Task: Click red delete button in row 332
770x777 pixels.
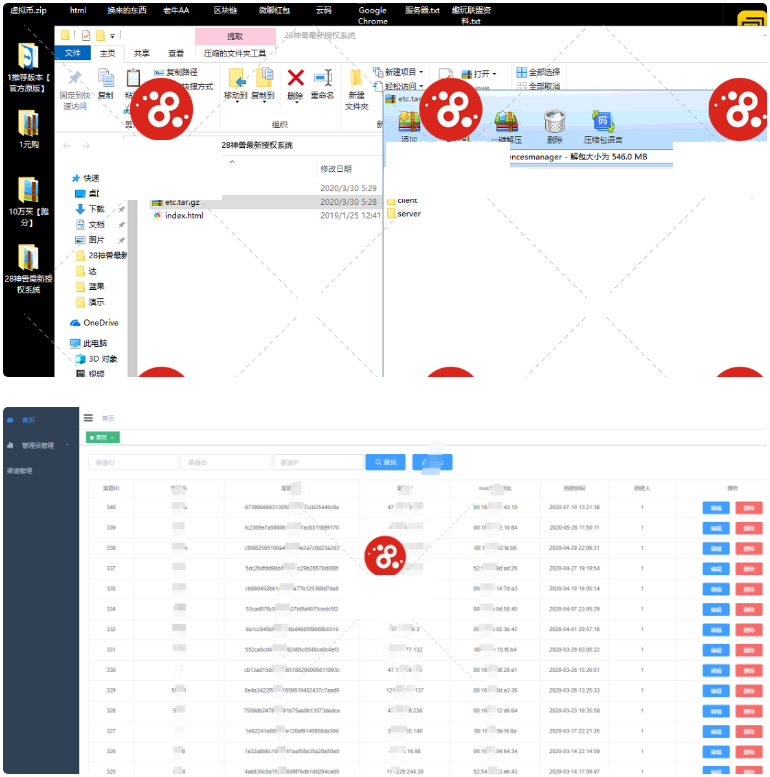Action: pos(749,629)
